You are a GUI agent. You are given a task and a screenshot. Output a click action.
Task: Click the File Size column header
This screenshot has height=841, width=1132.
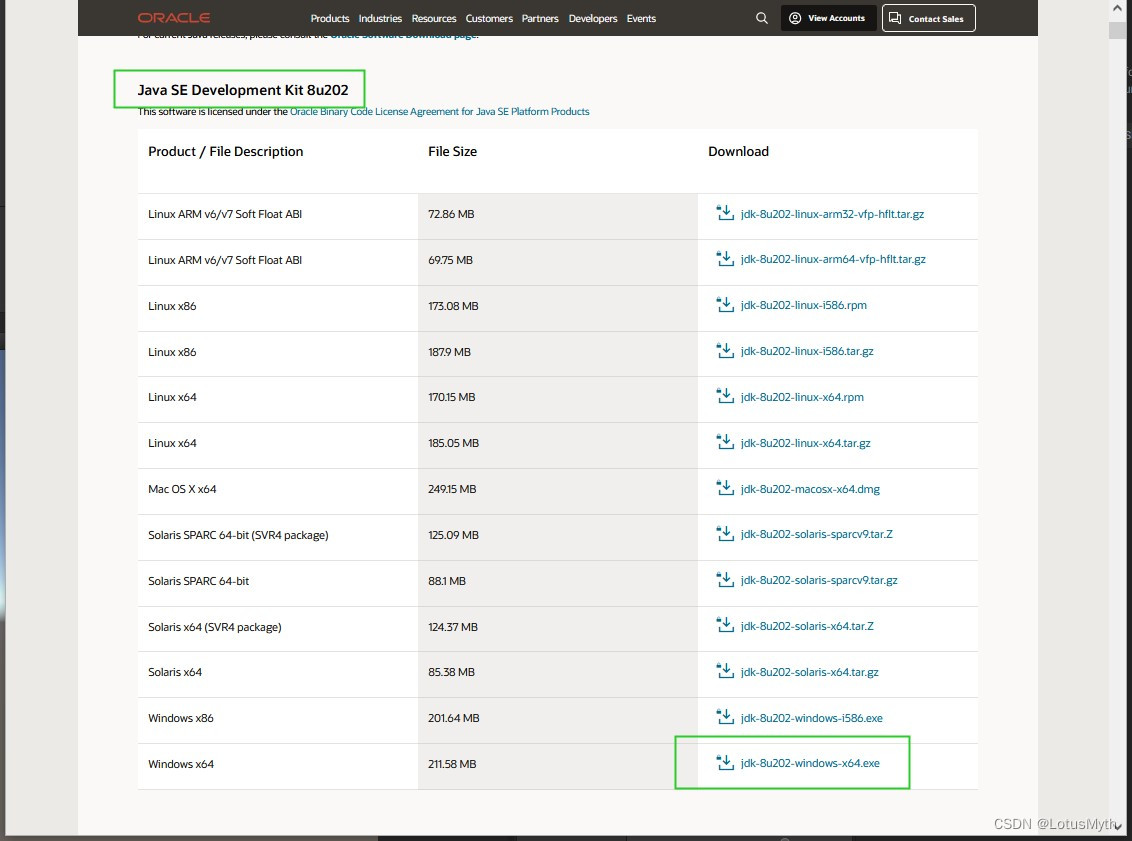pyautogui.click(x=453, y=152)
